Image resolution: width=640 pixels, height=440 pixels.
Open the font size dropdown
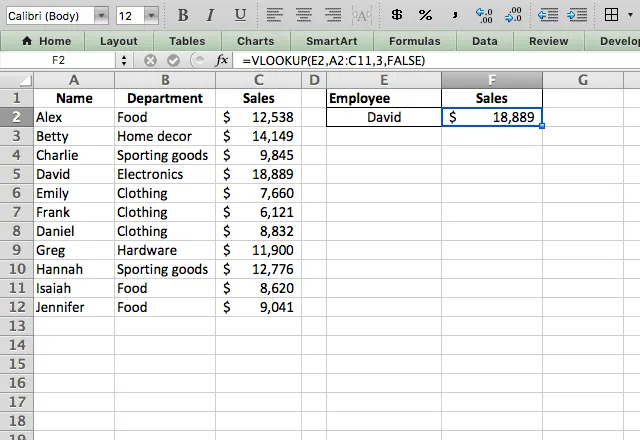tap(150, 16)
